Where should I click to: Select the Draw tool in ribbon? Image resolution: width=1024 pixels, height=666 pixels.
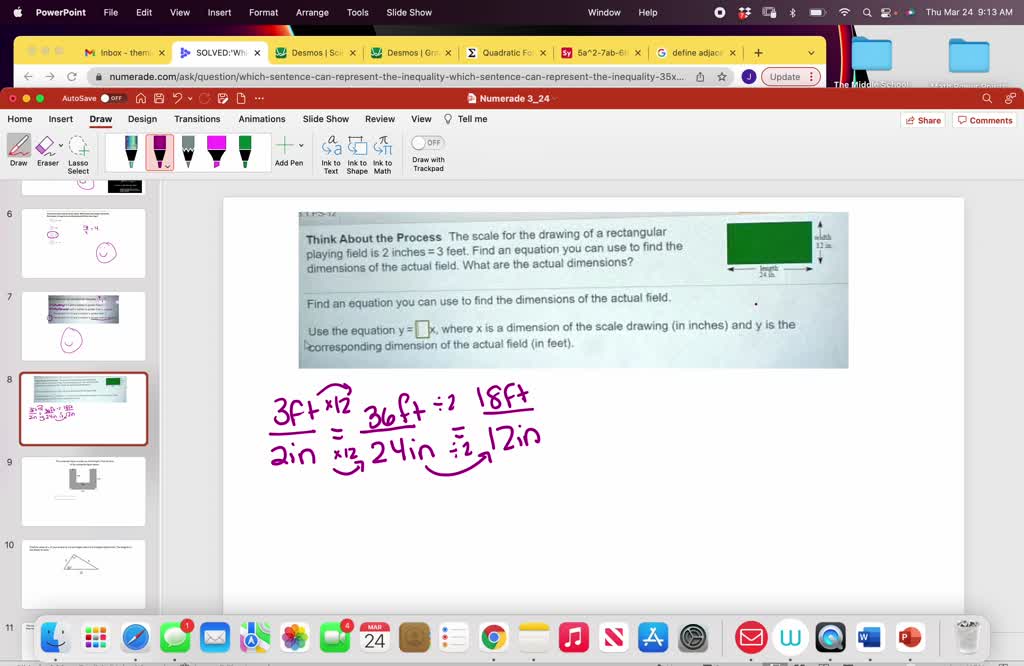click(x=19, y=150)
